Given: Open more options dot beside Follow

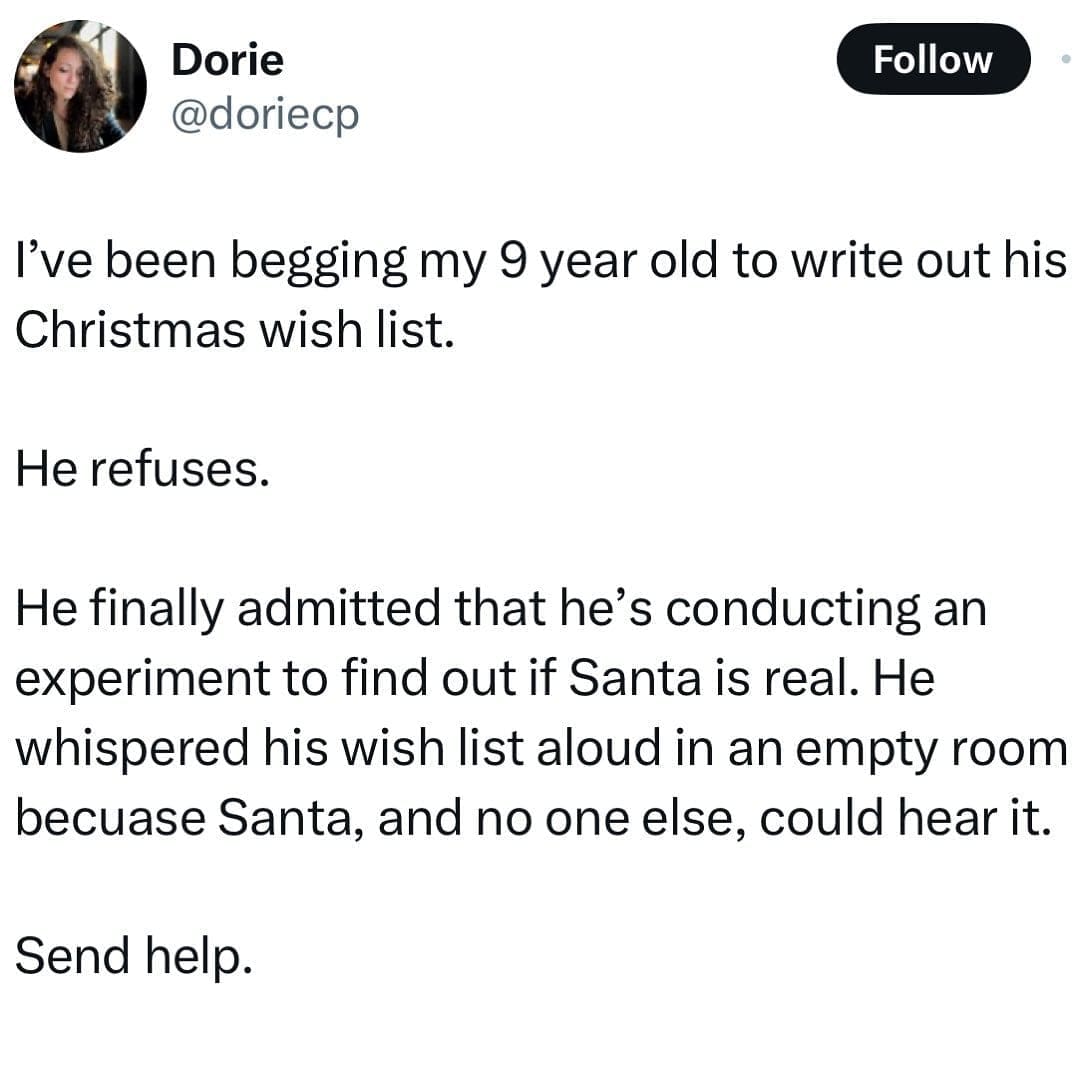Looking at the screenshot, I should (1064, 59).
